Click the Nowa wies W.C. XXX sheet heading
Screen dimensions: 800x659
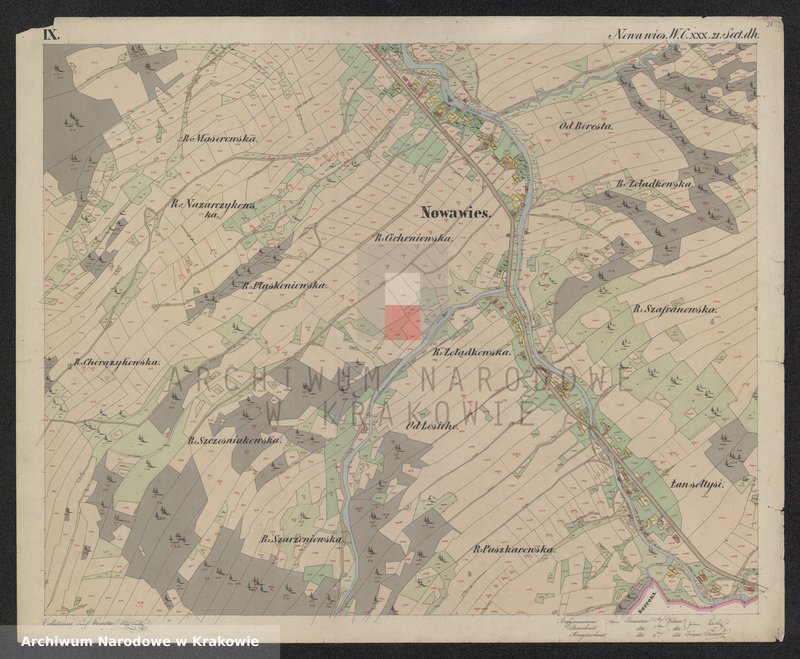[684, 36]
